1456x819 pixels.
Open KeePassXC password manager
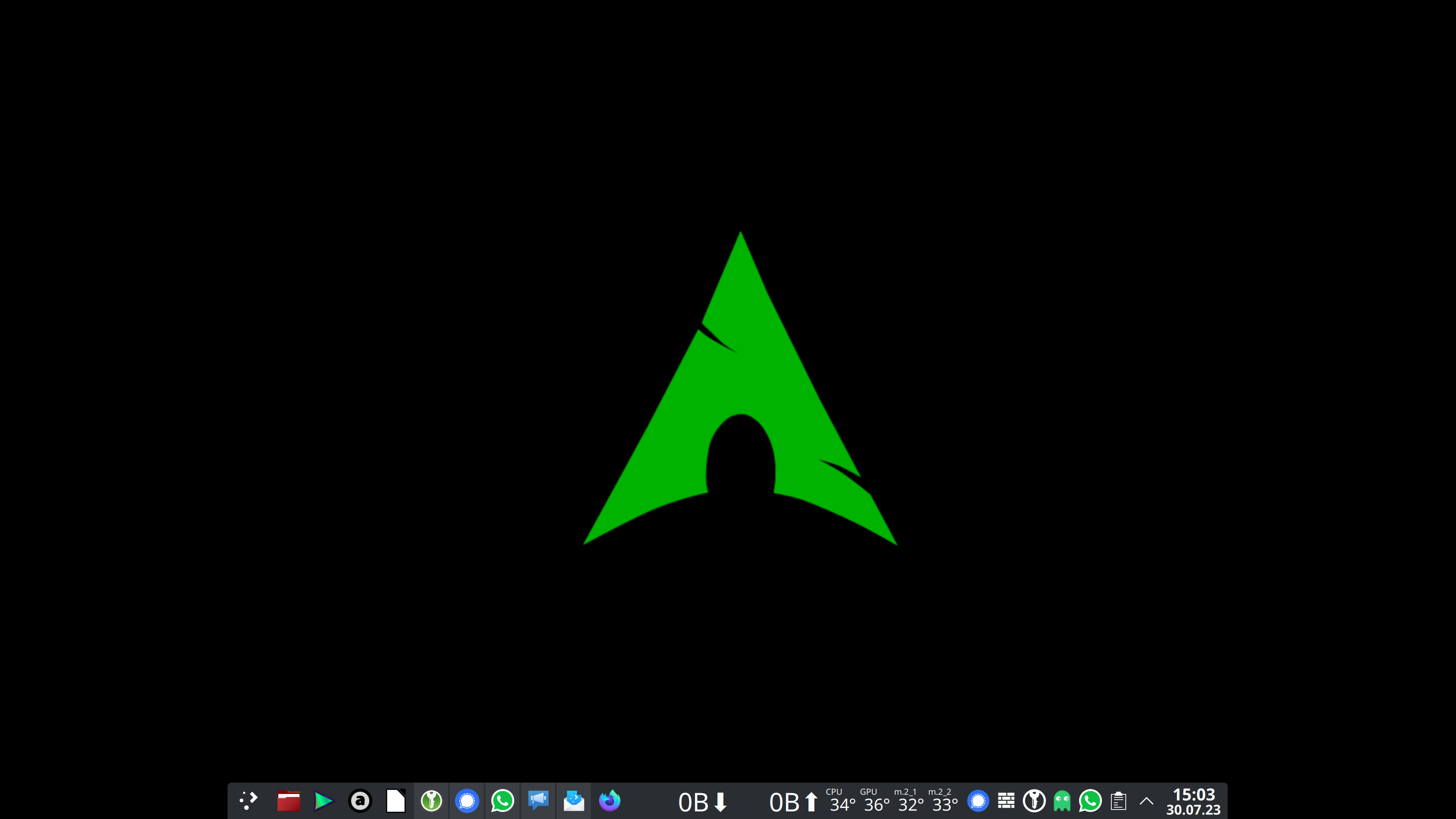click(431, 800)
